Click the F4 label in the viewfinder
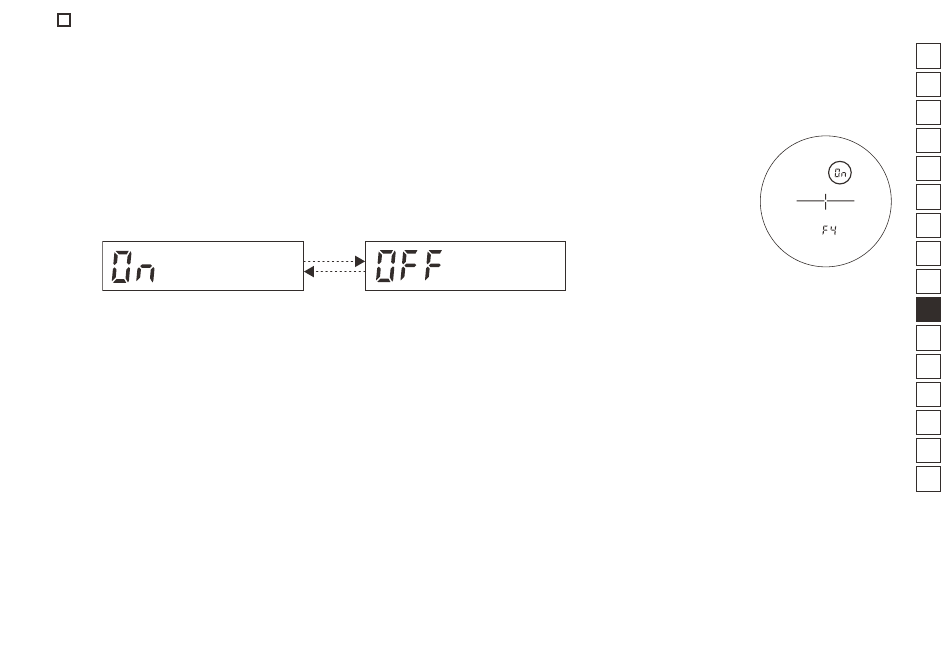 (x=829, y=230)
